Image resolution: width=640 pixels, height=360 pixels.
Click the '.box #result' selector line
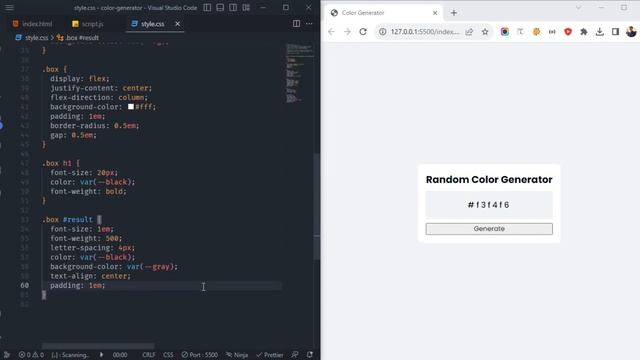point(72,220)
